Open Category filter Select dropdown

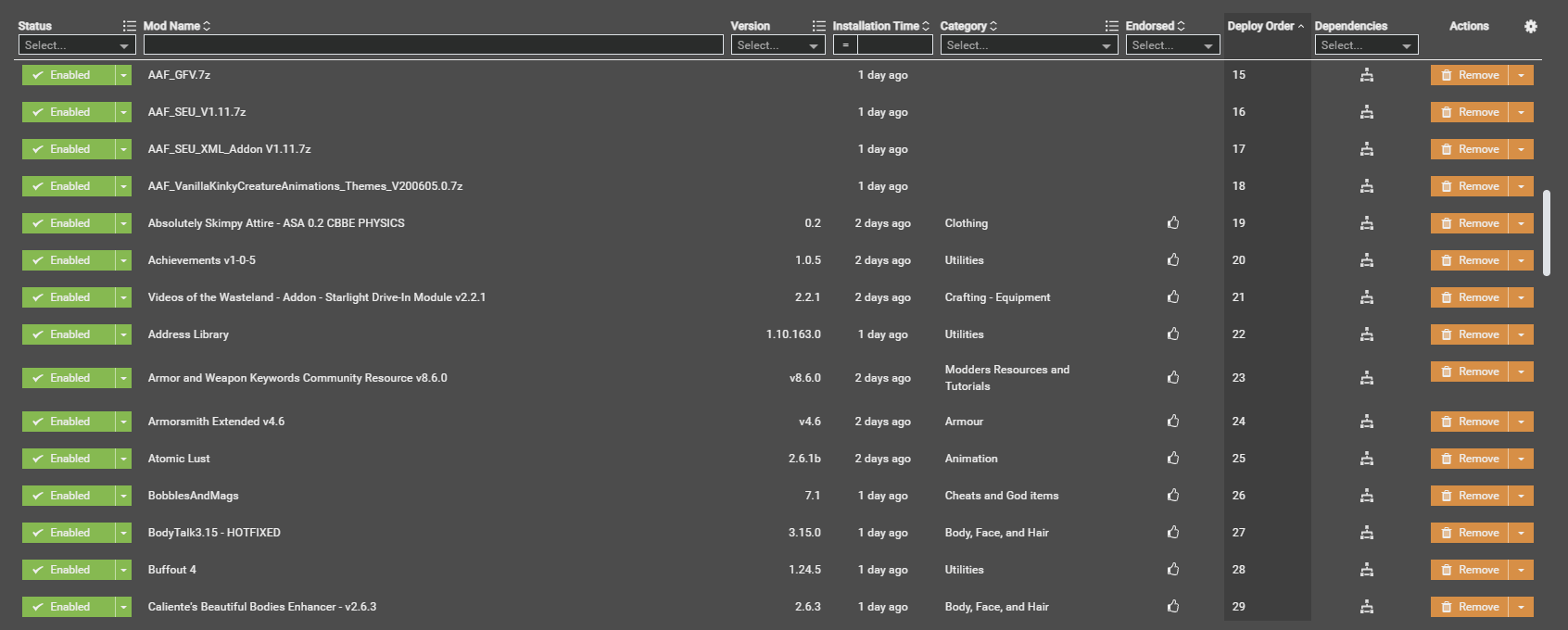point(1029,44)
